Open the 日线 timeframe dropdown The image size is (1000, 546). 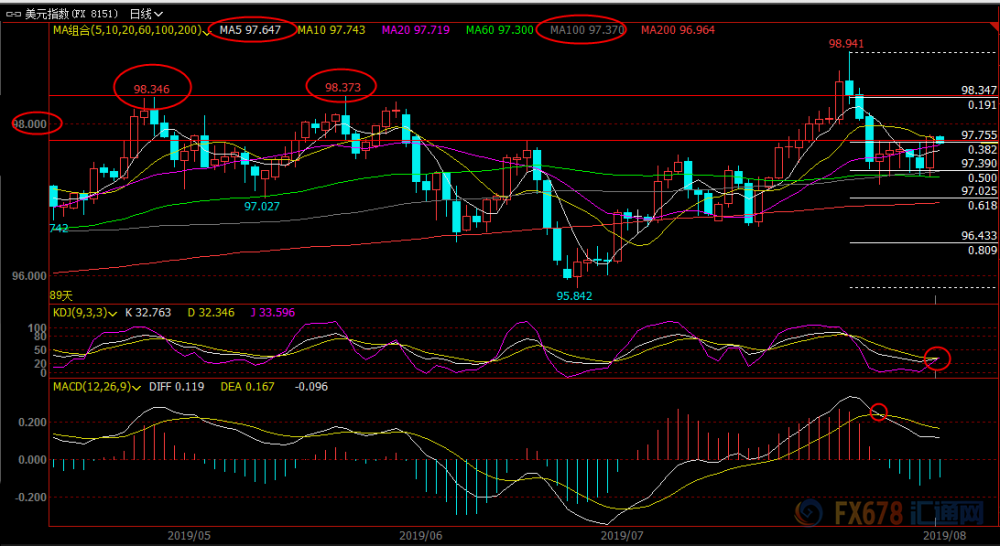click(145, 13)
